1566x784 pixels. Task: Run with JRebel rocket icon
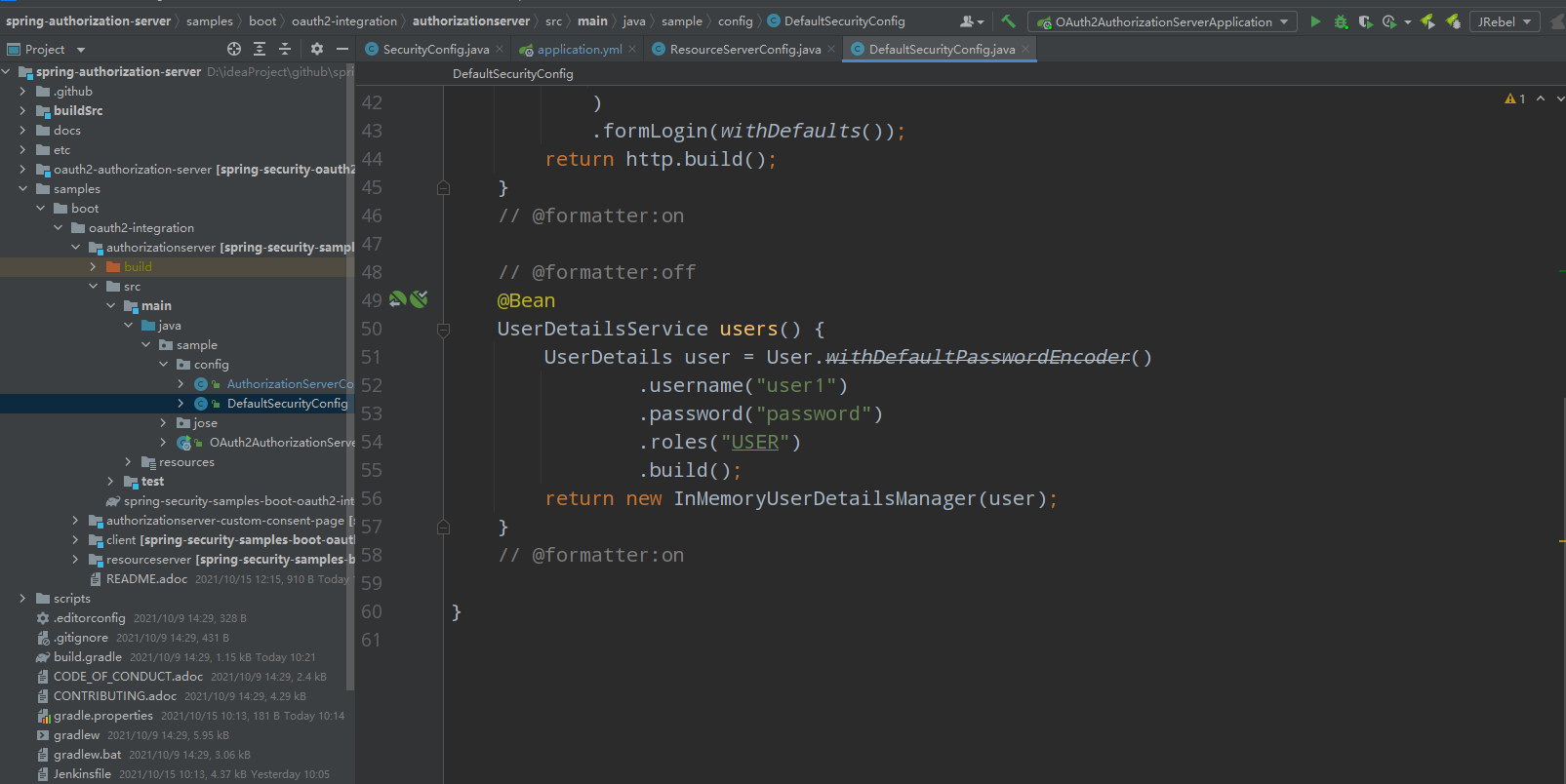point(1428,21)
